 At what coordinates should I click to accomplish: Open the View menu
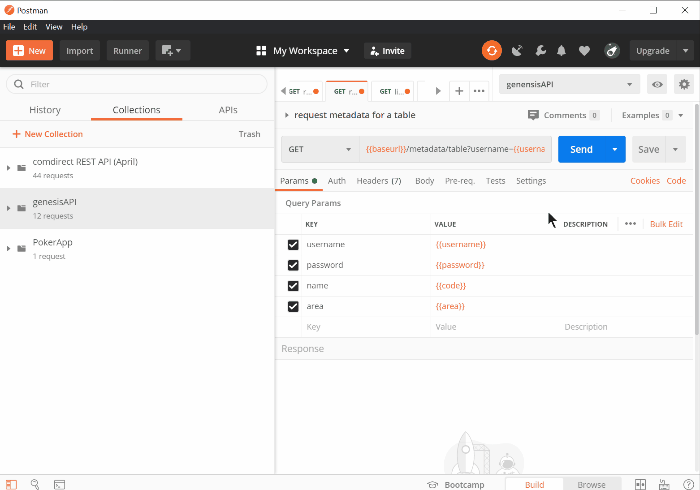point(54,27)
